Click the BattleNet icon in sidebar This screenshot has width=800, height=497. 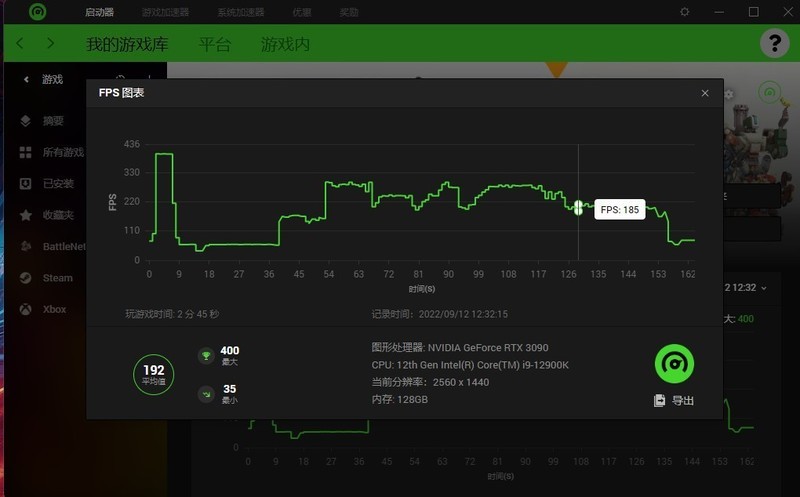(x=26, y=246)
